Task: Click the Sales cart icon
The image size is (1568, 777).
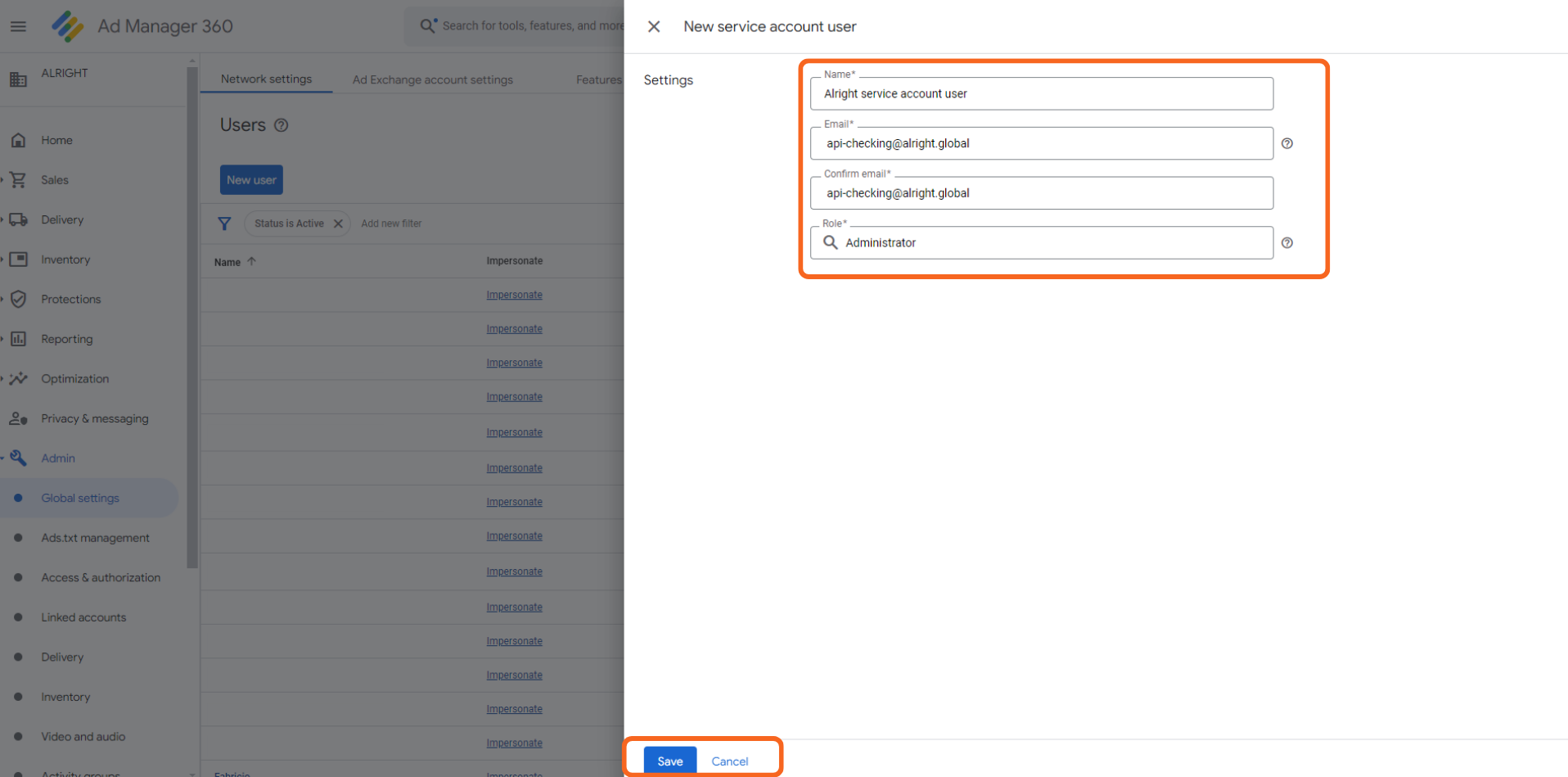Action: tap(18, 180)
